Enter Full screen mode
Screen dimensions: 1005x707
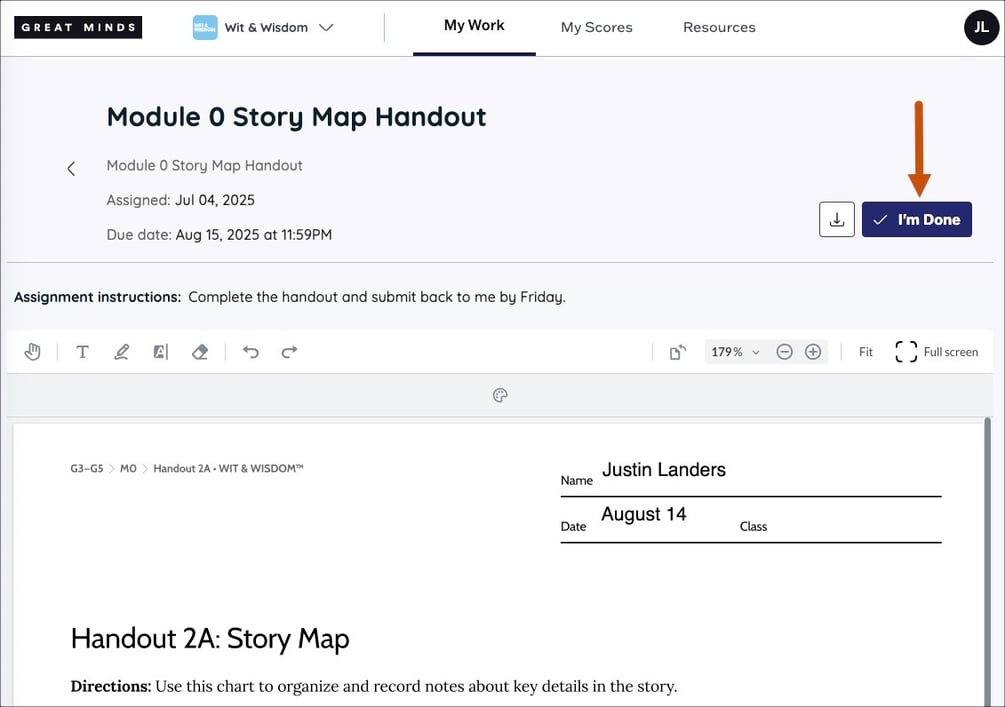pos(936,352)
